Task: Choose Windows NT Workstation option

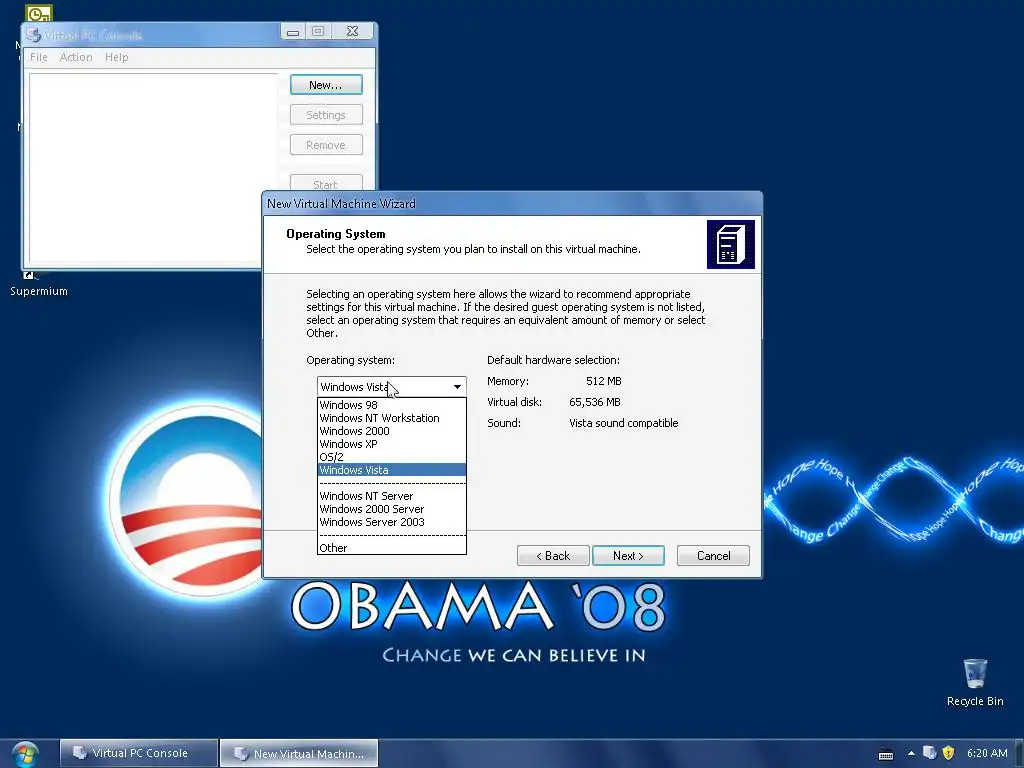Action: pyautogui.click(x=392, y=418)
